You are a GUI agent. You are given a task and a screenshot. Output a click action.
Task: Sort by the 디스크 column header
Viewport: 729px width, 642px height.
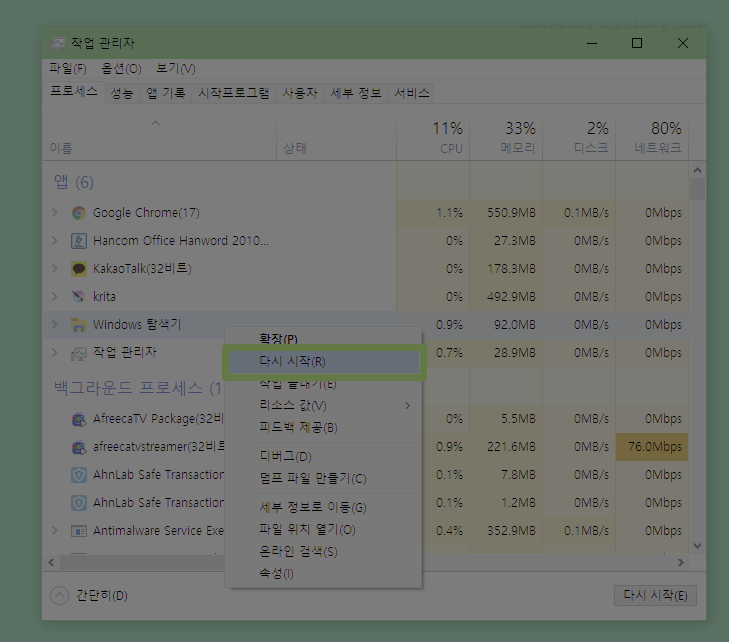(x=579, y=139)
